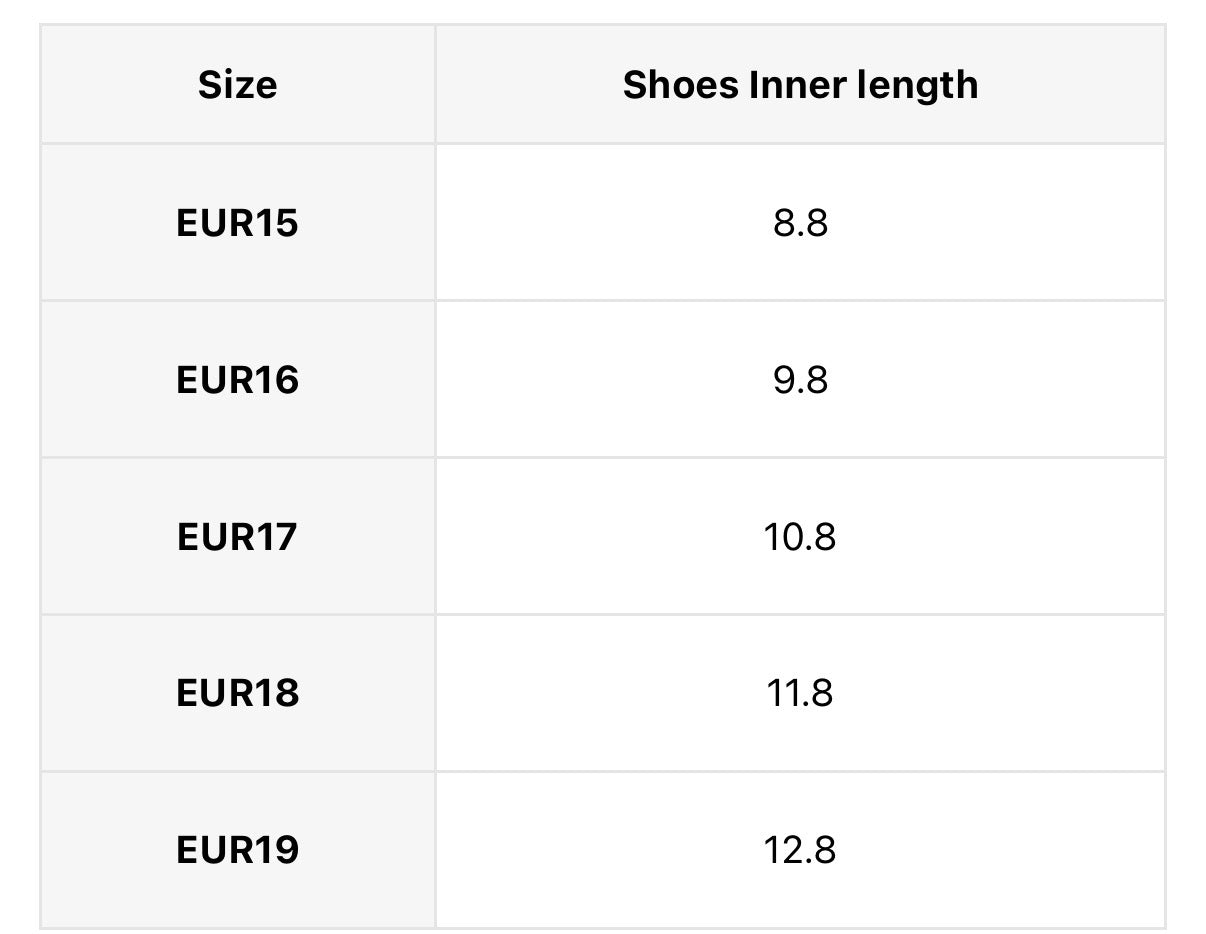Click the 12.8 length value
1206x934 pixels.
(x=800, y=850)
